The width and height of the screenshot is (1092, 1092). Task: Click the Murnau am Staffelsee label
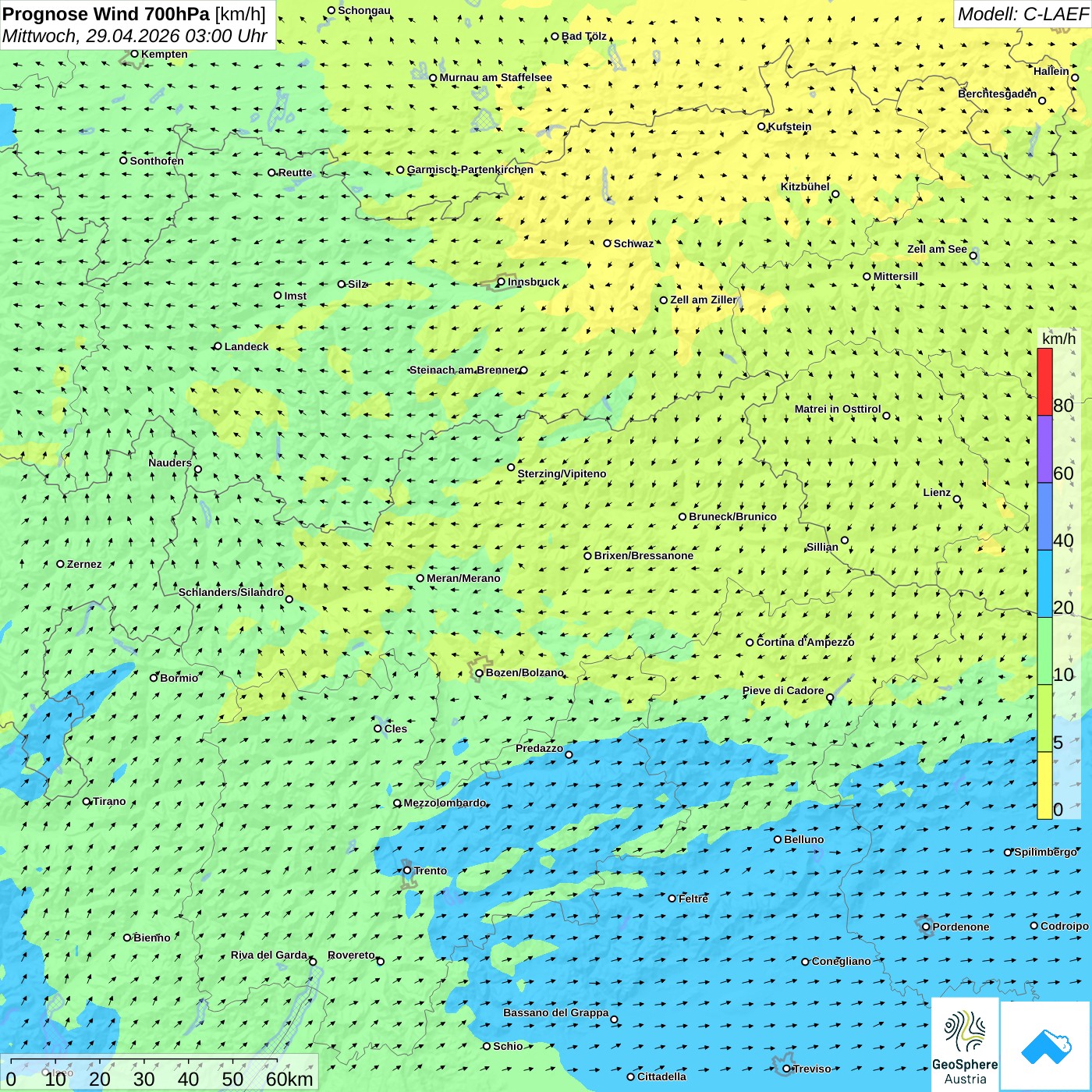495,77
